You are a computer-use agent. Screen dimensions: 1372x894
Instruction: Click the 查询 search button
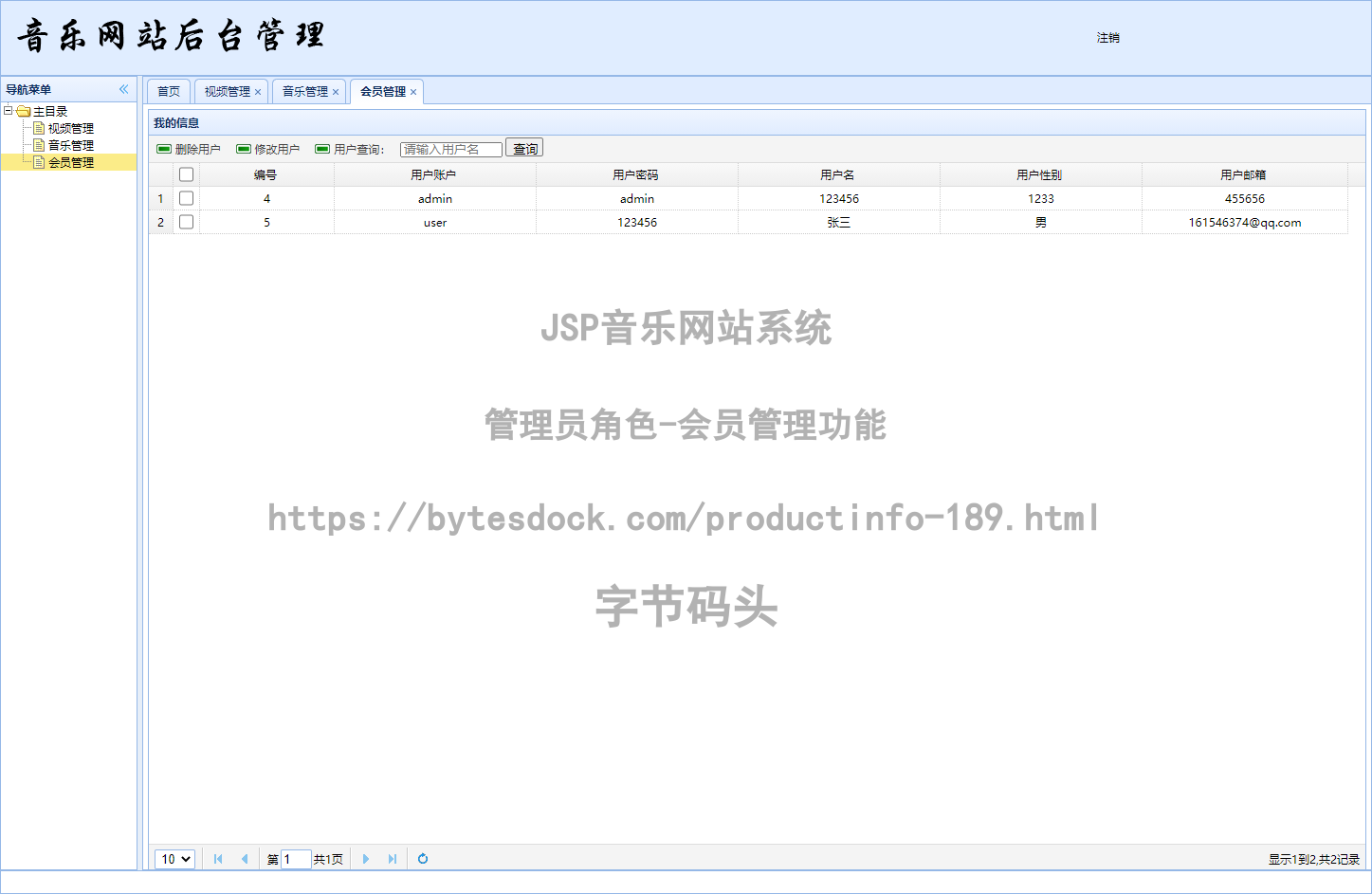tap(524, 149)
